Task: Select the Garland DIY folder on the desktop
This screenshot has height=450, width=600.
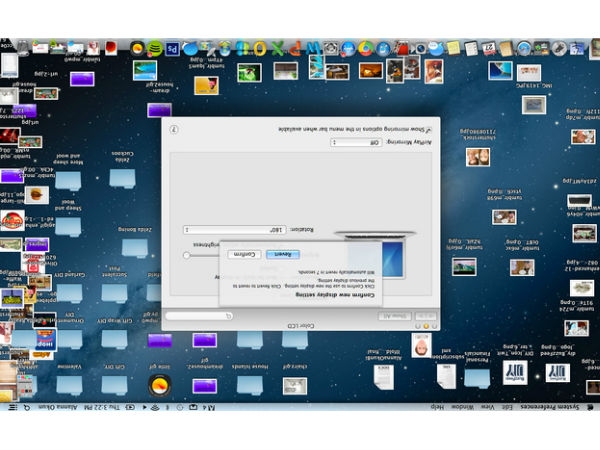Action: (x=69, y=293)
